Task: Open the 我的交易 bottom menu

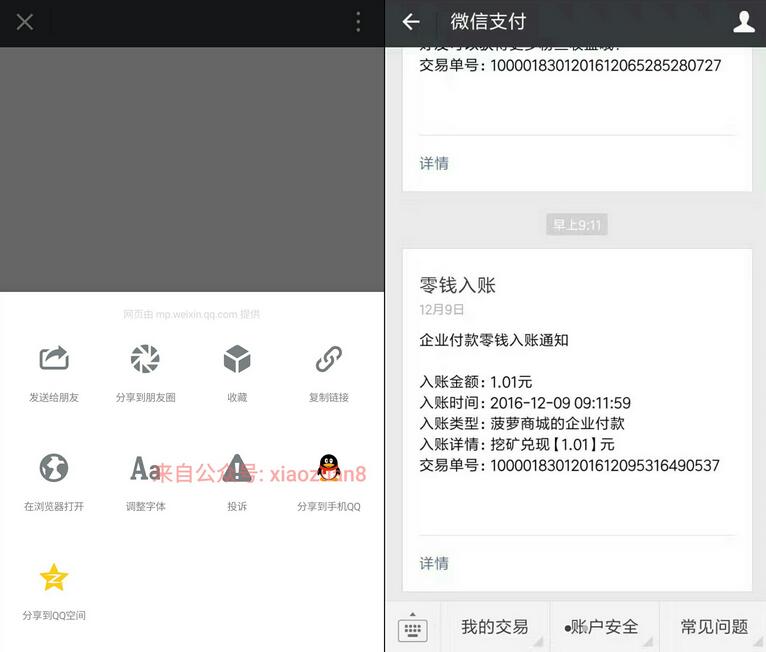Action: (x=495, y=627)
